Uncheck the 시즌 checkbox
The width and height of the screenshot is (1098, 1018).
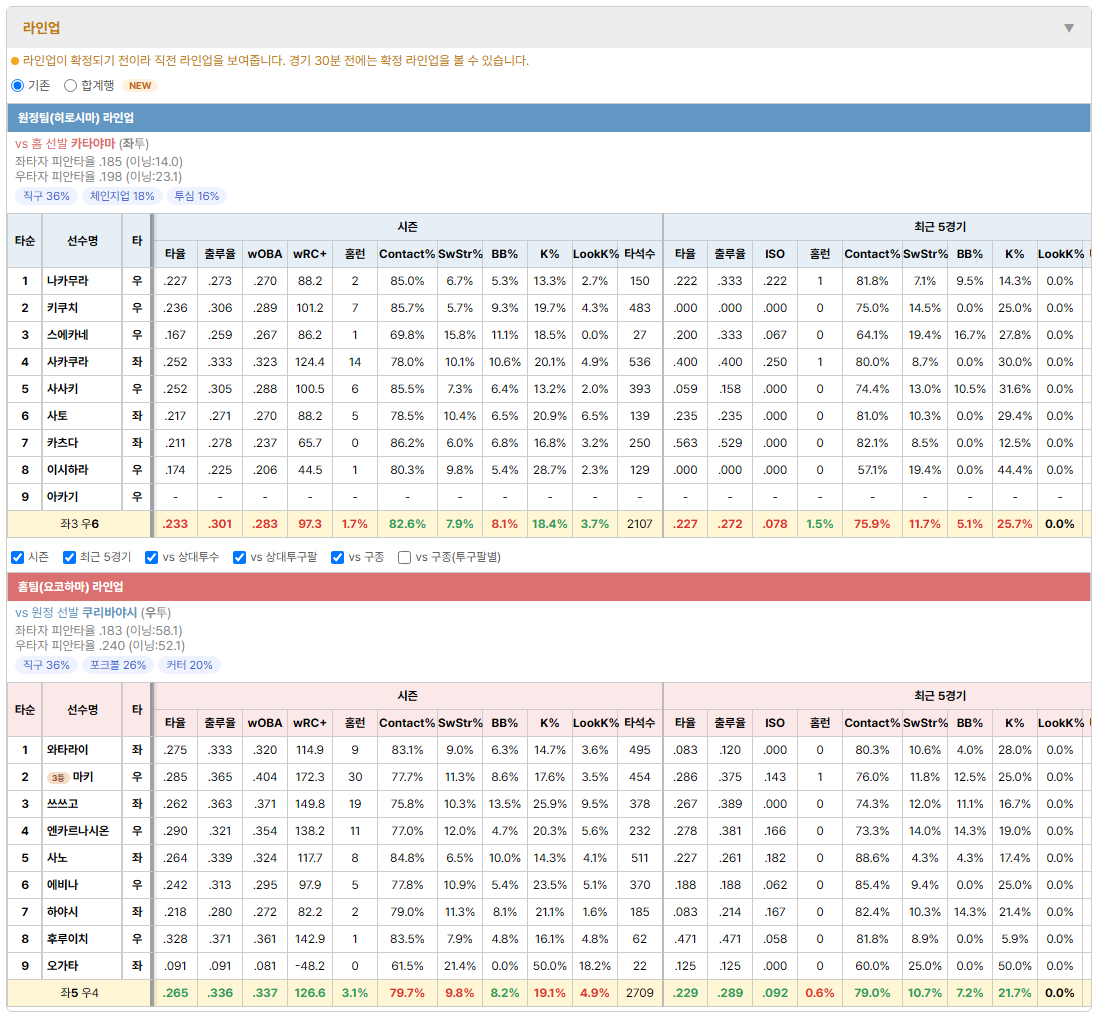18,557
